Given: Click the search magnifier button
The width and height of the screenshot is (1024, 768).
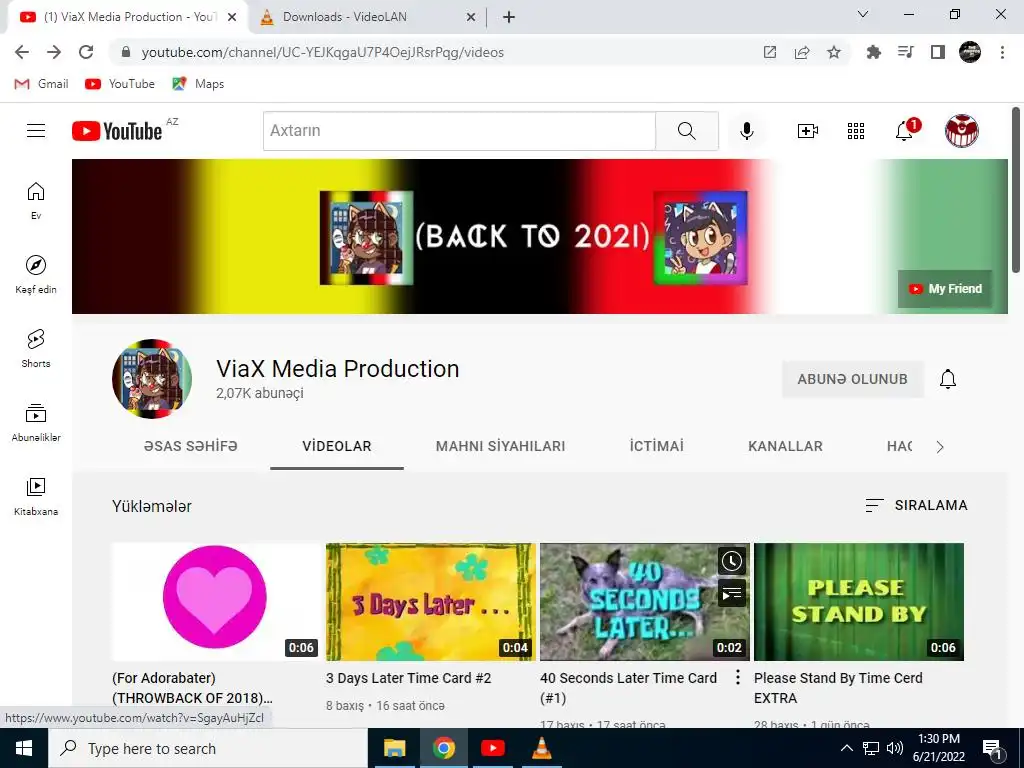Looking at the screenshot, I should (687, 131).
